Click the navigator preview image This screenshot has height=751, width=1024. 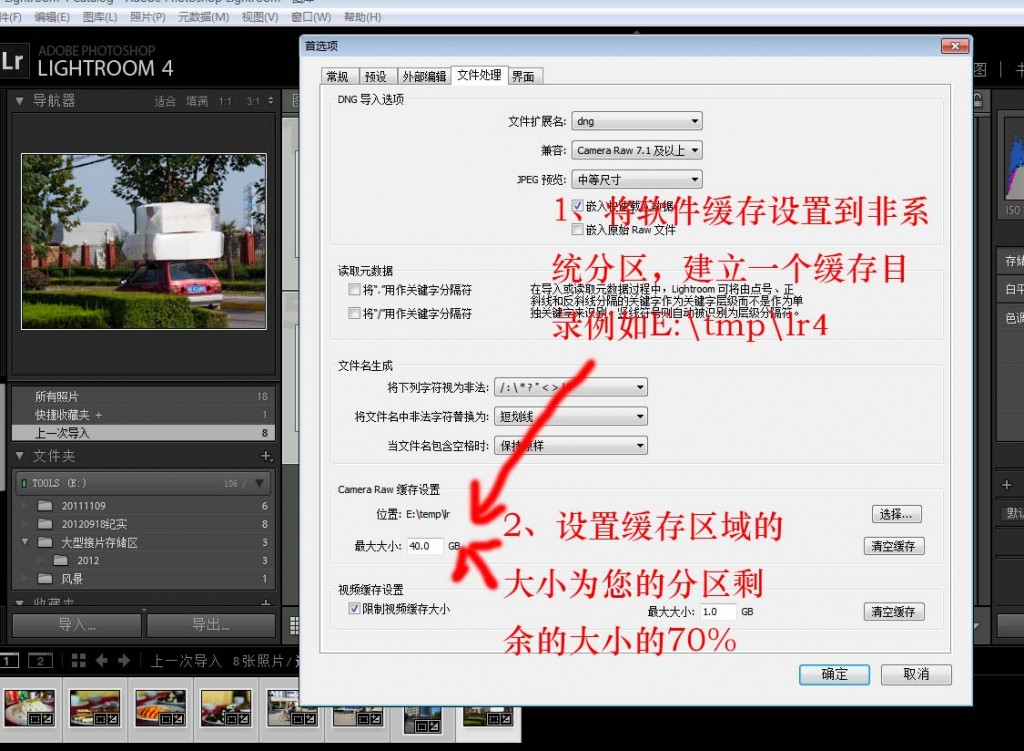pos(144,241)
